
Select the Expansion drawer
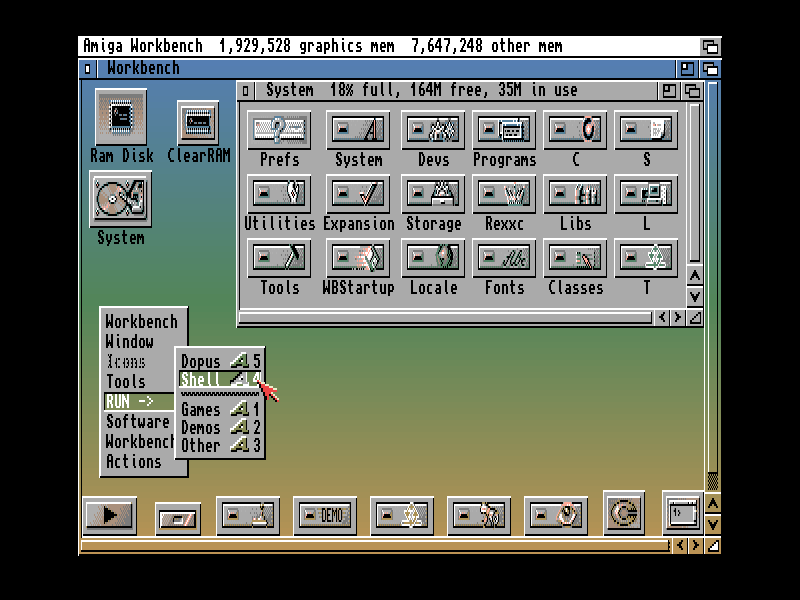coord(358,193)
